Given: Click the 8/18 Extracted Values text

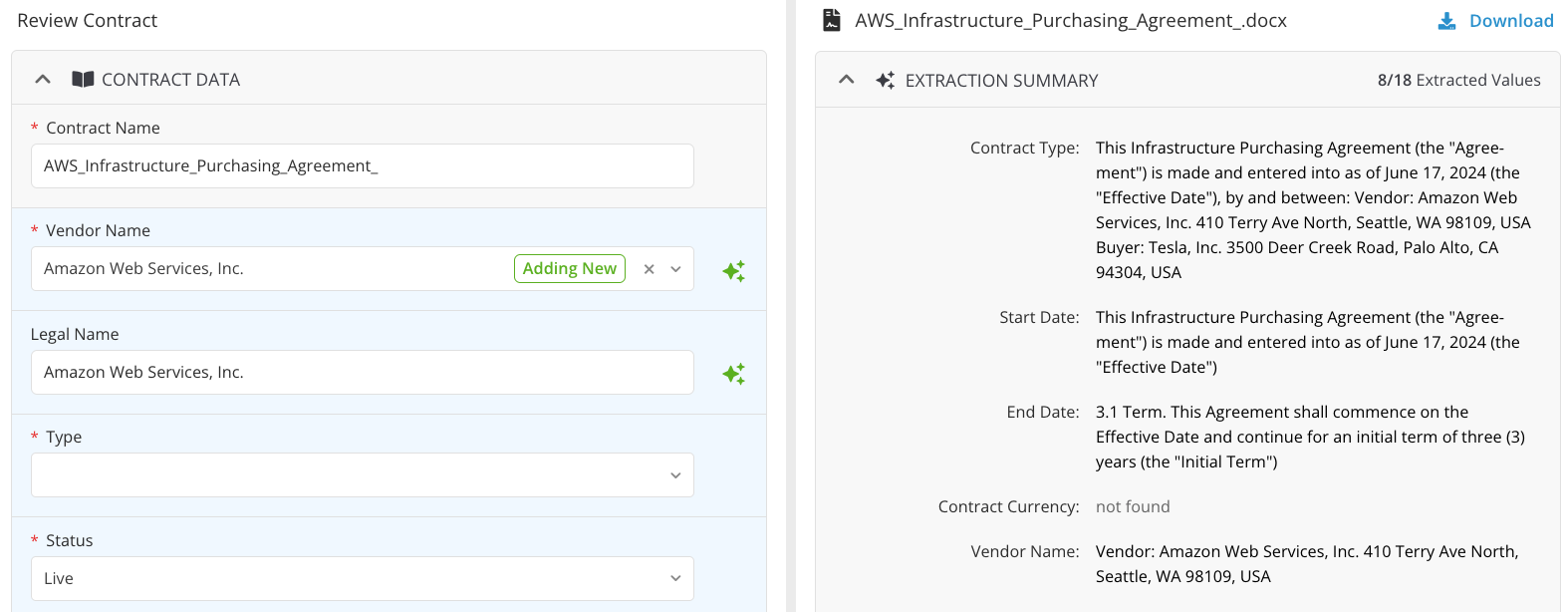Looking at the screenshot, I should tap(1459, 80).
